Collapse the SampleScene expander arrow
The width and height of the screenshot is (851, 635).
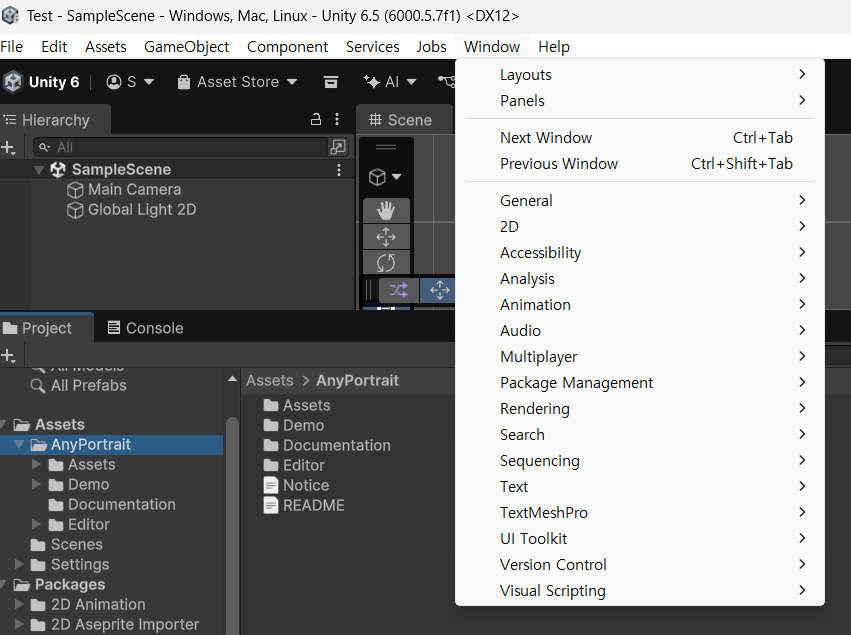[x=39, y=170]
